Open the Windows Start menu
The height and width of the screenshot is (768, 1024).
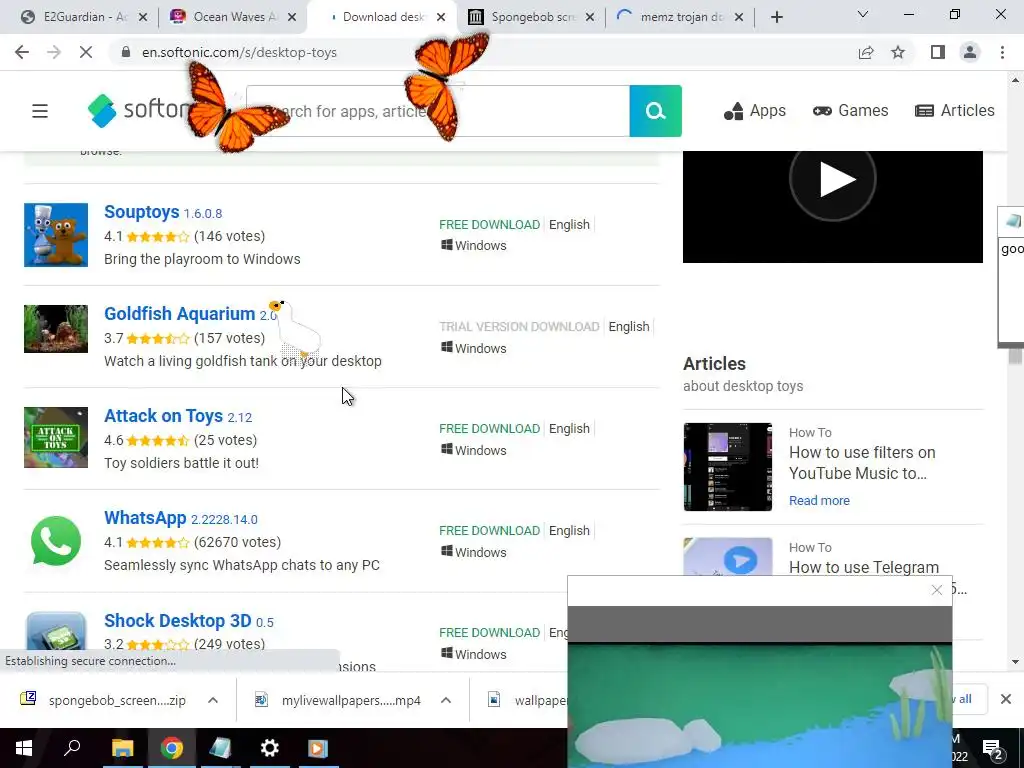coord(24,748)
